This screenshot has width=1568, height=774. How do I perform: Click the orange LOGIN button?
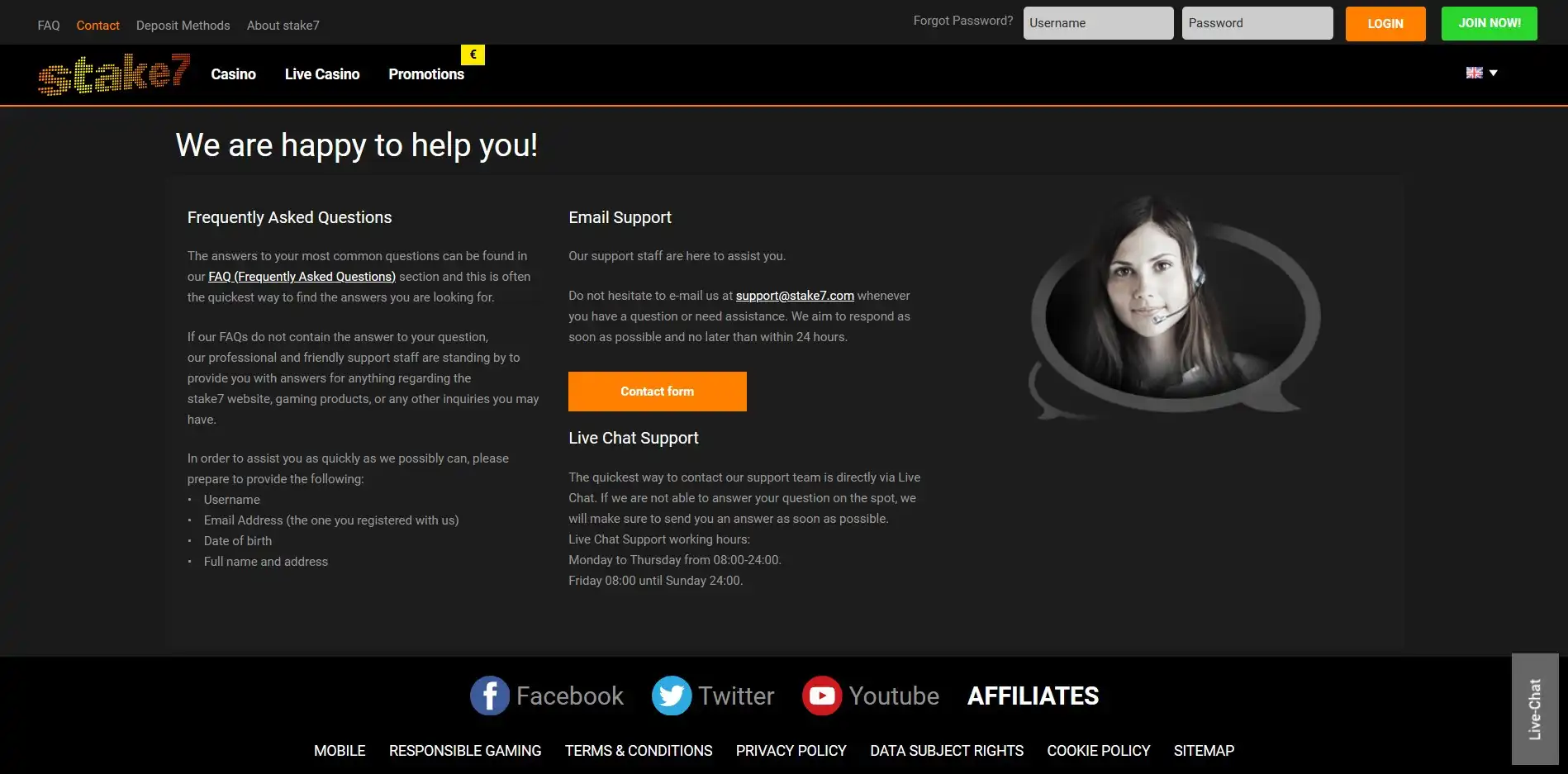pos(1385,24)
